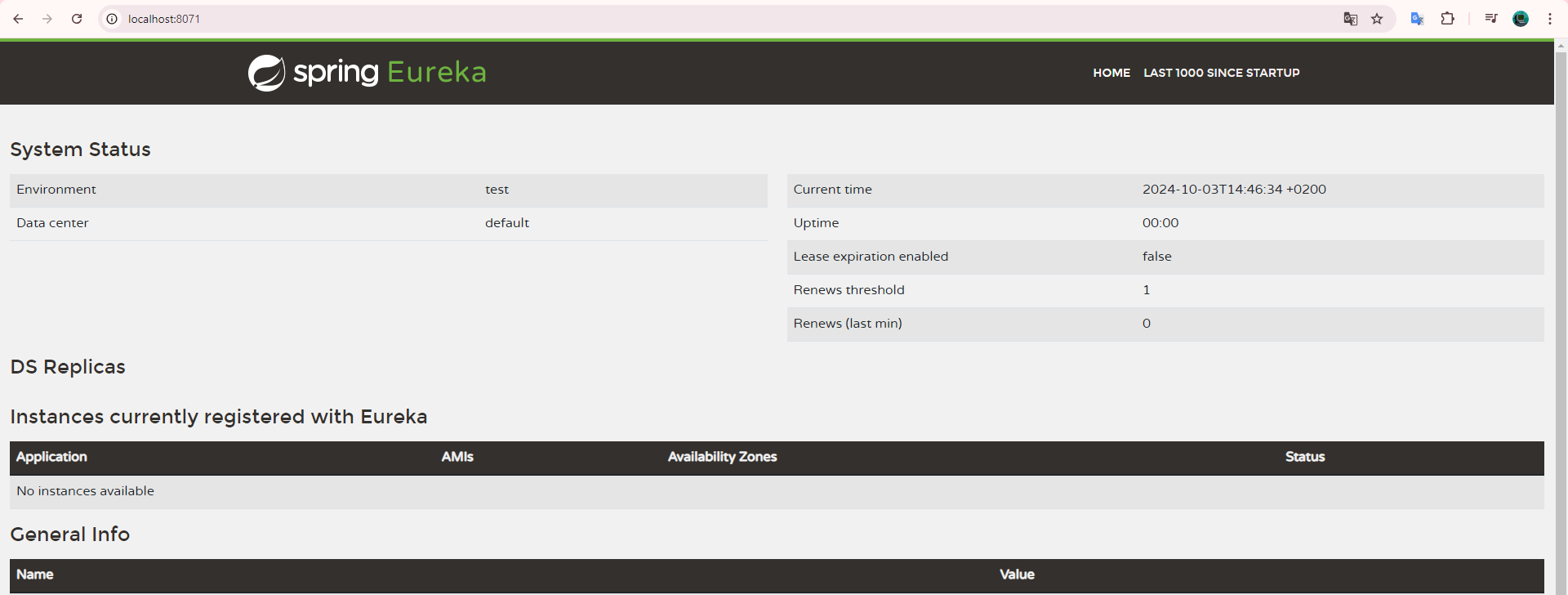Select the Data center label
1568x595 pixels.
click(52, 223)
